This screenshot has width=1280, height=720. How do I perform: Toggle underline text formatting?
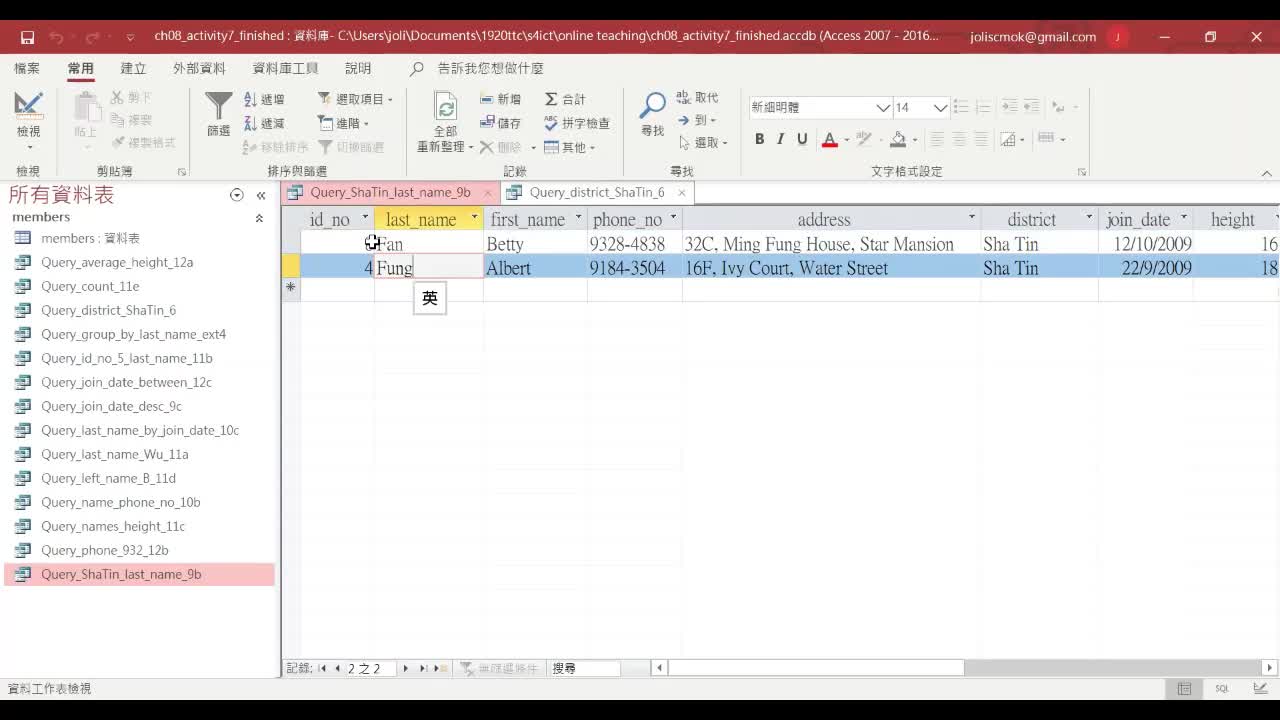802,139
